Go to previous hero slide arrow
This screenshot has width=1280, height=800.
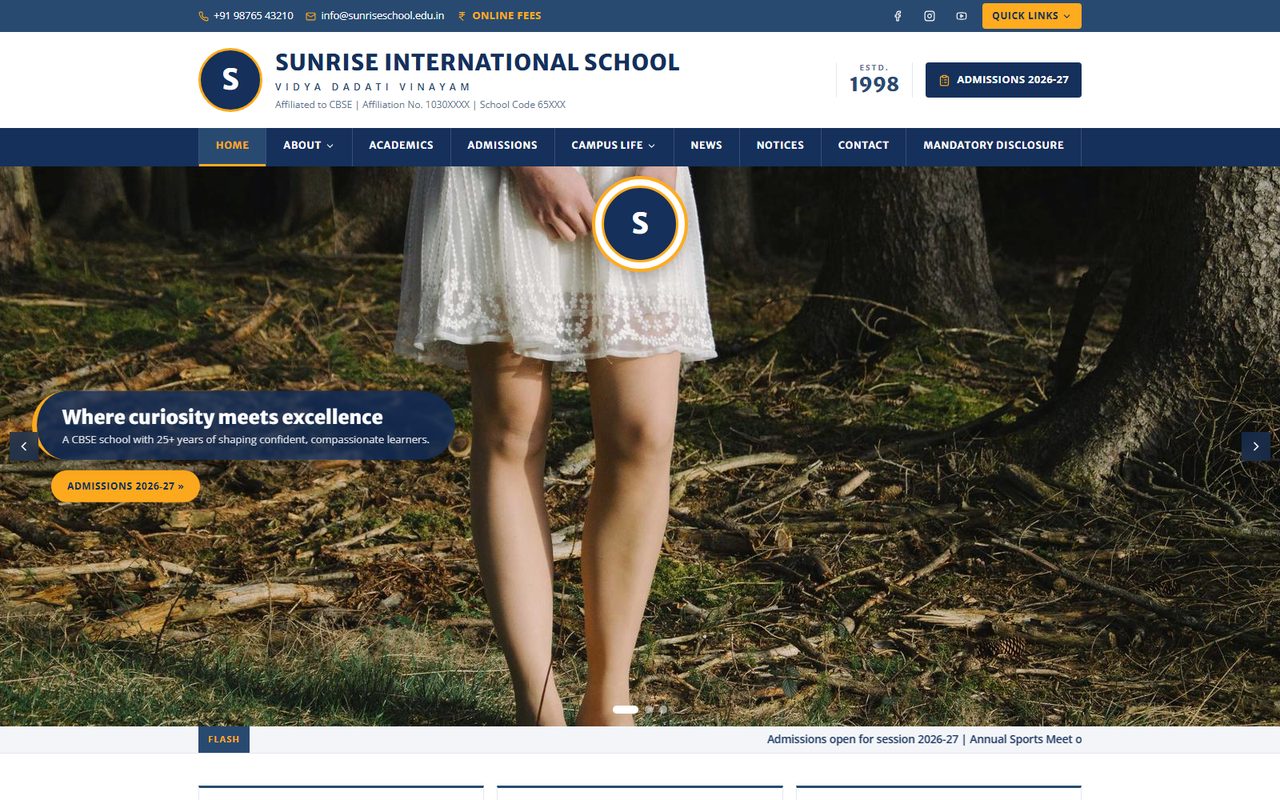24,446
